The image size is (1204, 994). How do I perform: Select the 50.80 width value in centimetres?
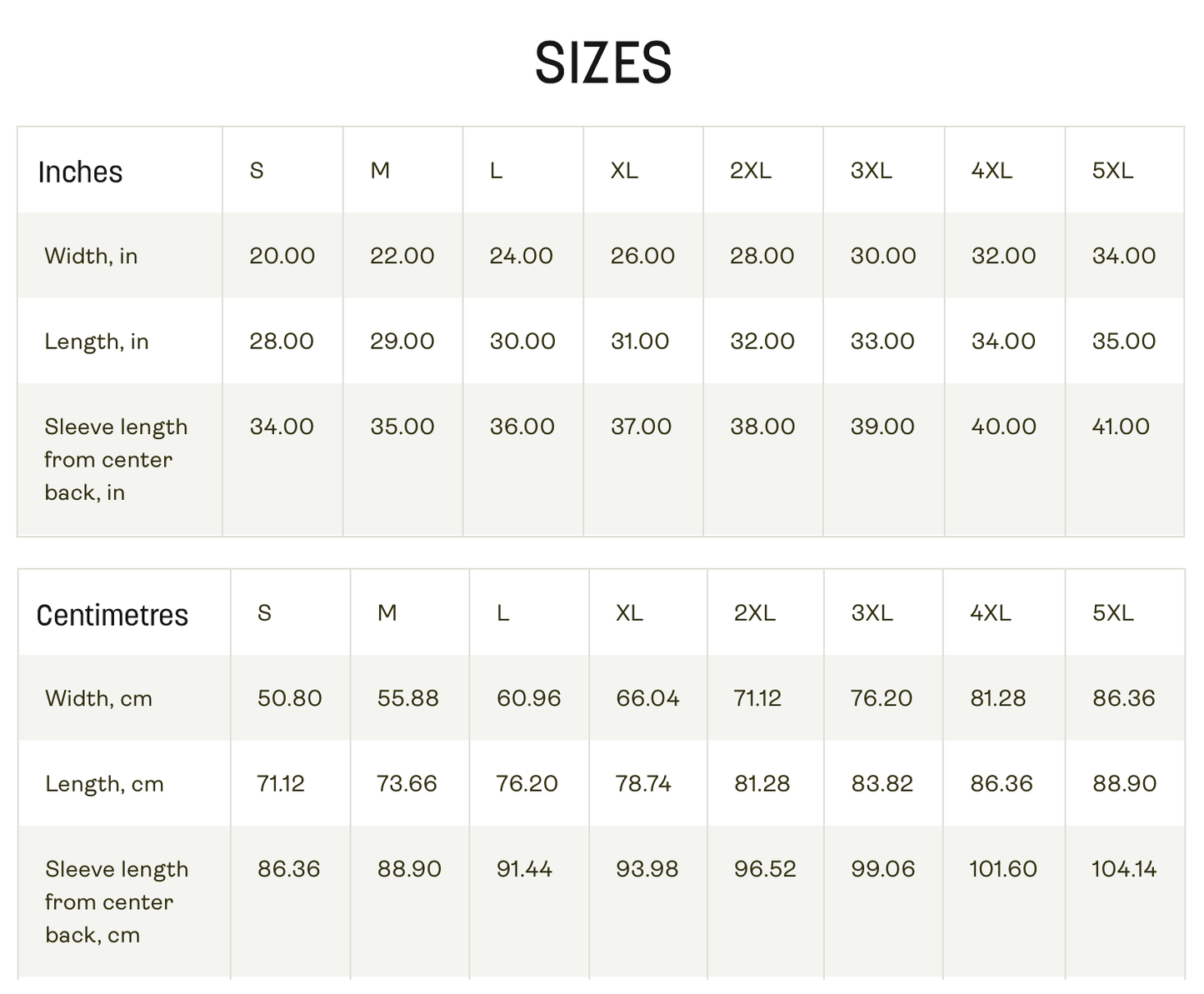[x=289, y=698]
